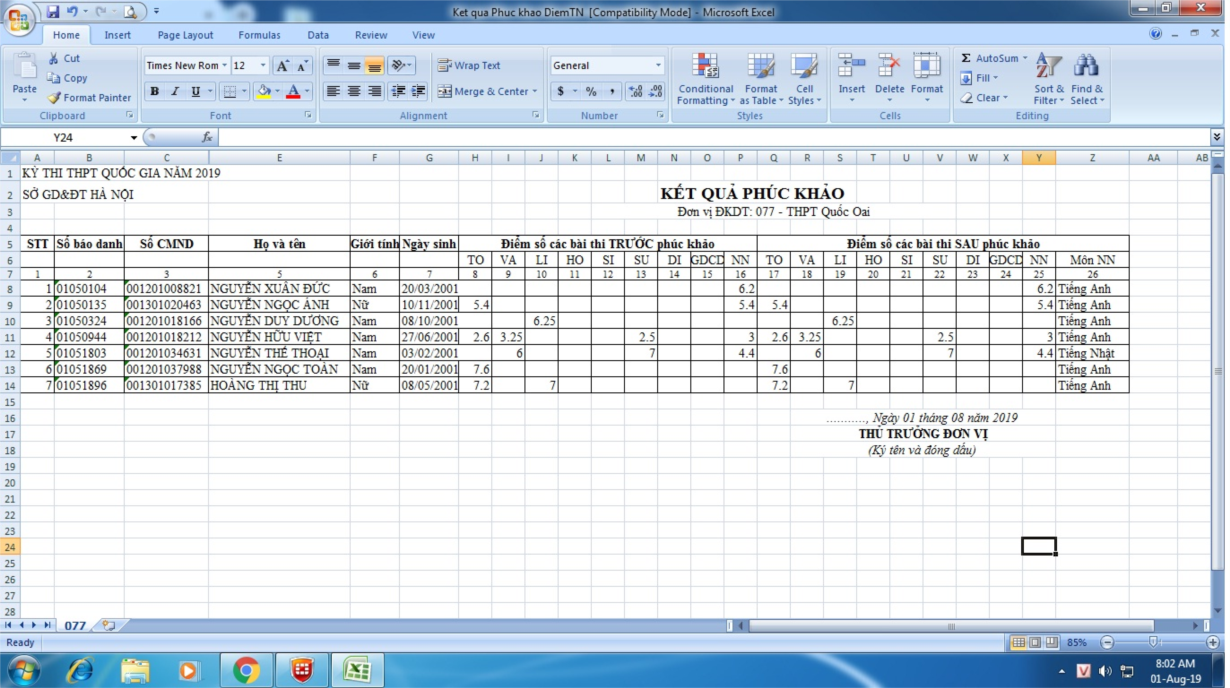Switch to the Page Layout tab

[x=185, y=35]
